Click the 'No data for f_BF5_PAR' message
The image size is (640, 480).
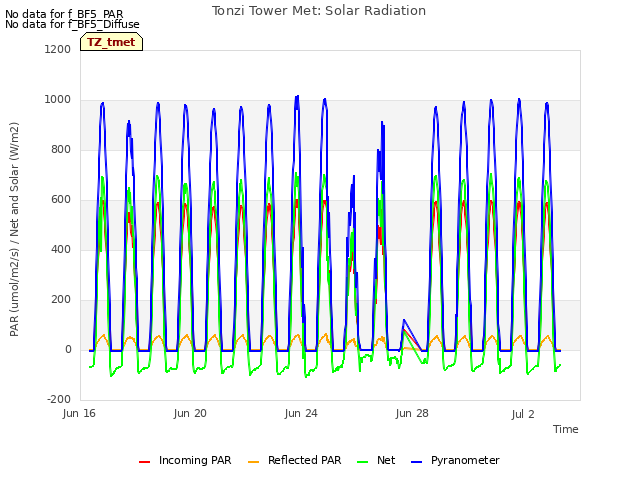click(64, 14)
